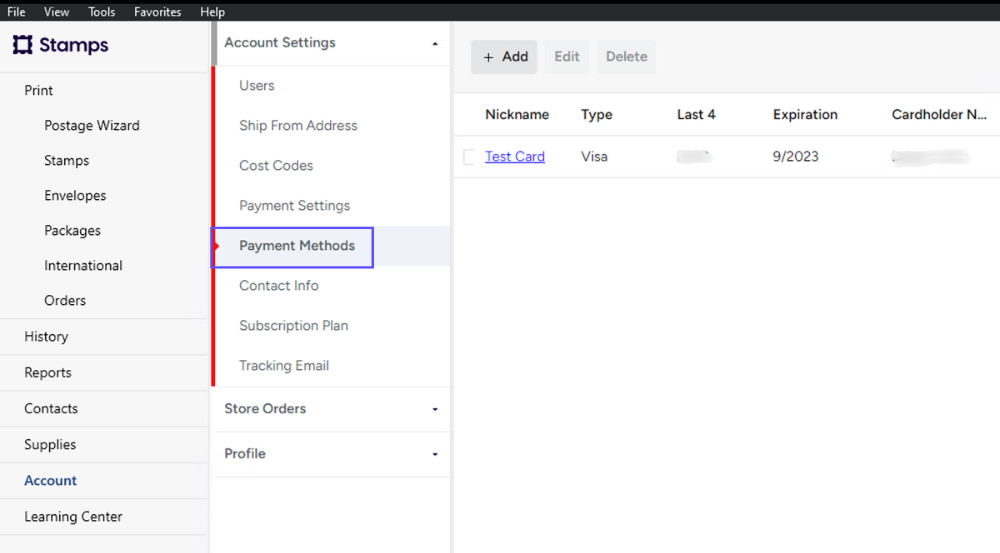Click the Add payment method button
The width and height of the screenshot is (1000, 553).
click(504, 57)
